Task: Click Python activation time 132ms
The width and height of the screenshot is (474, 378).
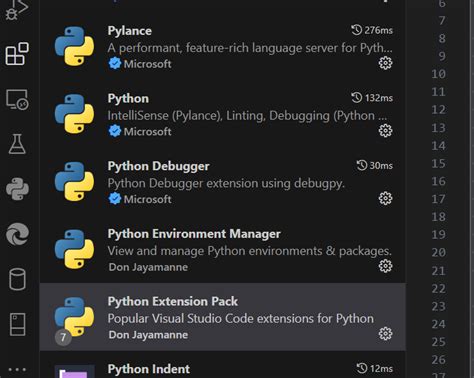Action: point(372,98)
